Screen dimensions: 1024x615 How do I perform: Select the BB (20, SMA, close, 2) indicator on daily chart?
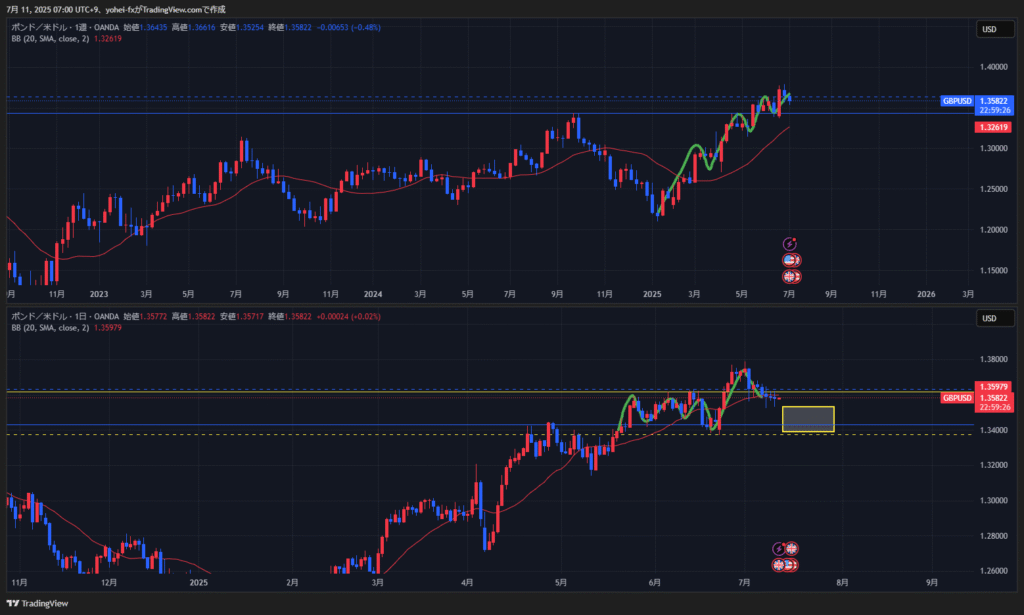tap(50, 328)
